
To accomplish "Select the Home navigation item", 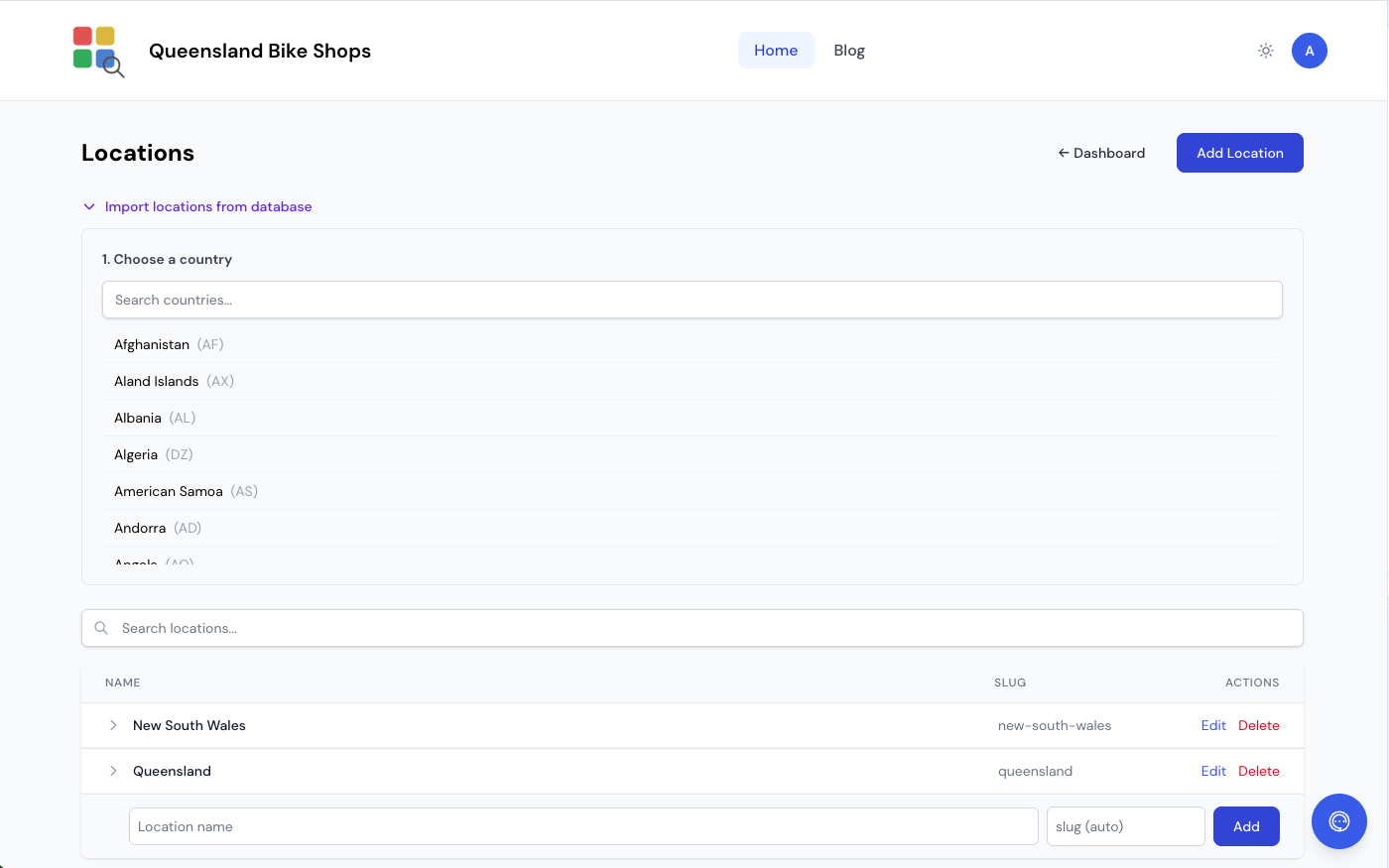I will pyautogui.click(x=776, y=50).
